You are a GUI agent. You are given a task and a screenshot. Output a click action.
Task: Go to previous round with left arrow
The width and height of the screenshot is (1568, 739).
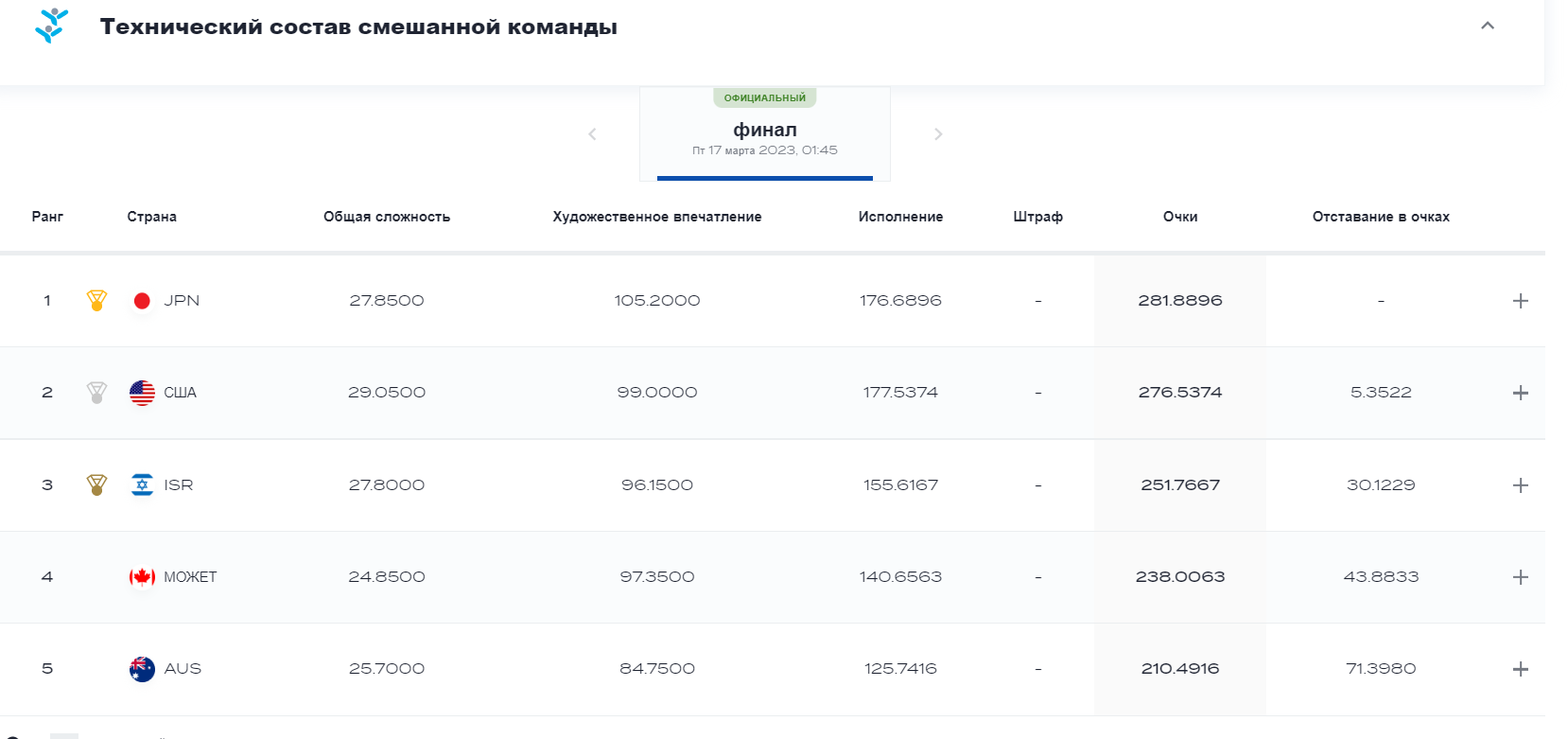(x=592, y=134)
